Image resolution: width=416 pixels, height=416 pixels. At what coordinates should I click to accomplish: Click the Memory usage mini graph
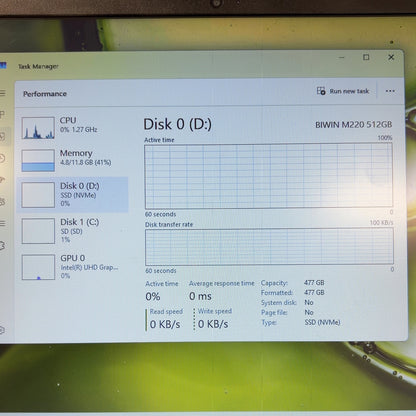38,160
